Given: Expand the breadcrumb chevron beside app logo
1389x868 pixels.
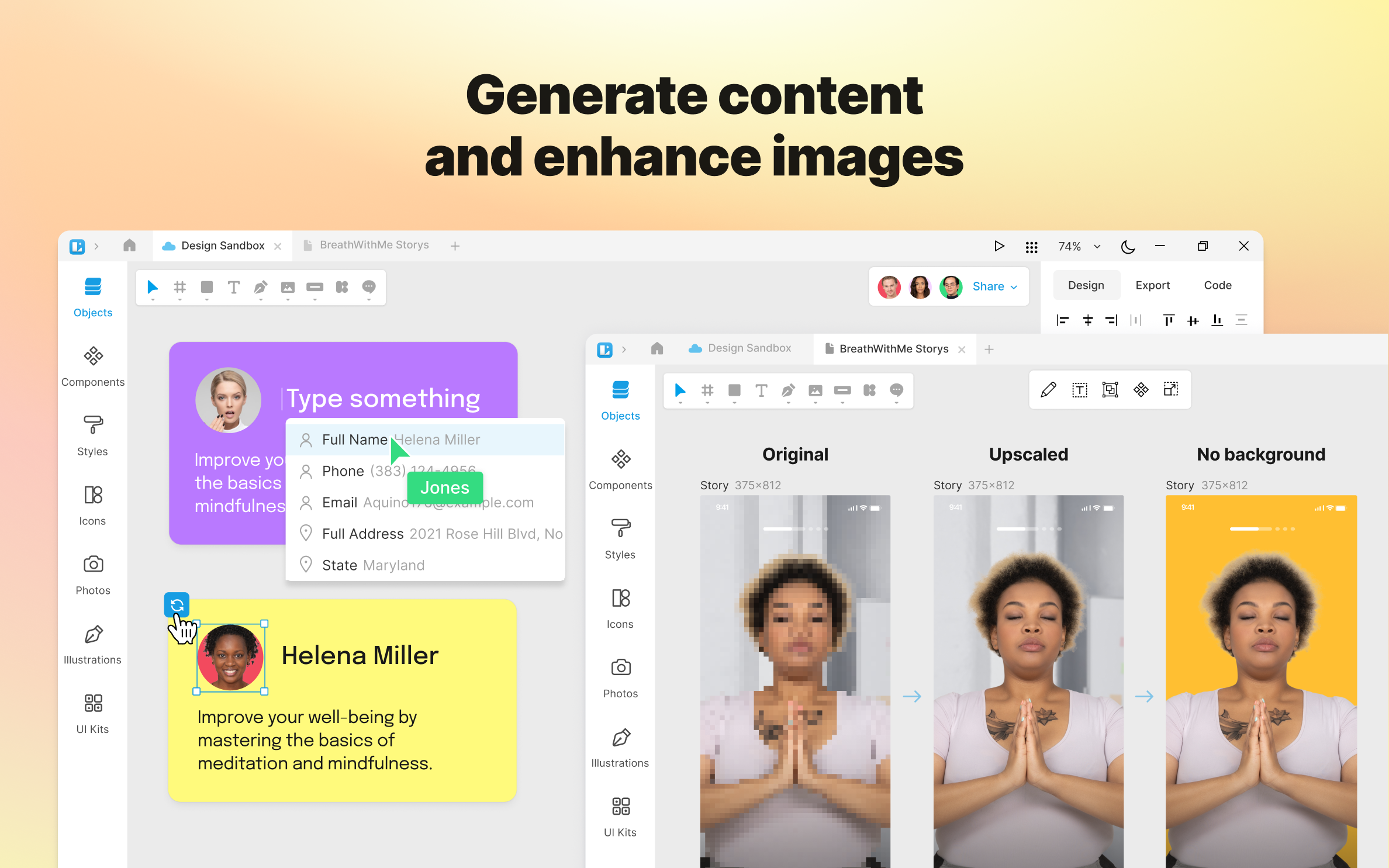Looking at the screenshot, I should 96,246.
